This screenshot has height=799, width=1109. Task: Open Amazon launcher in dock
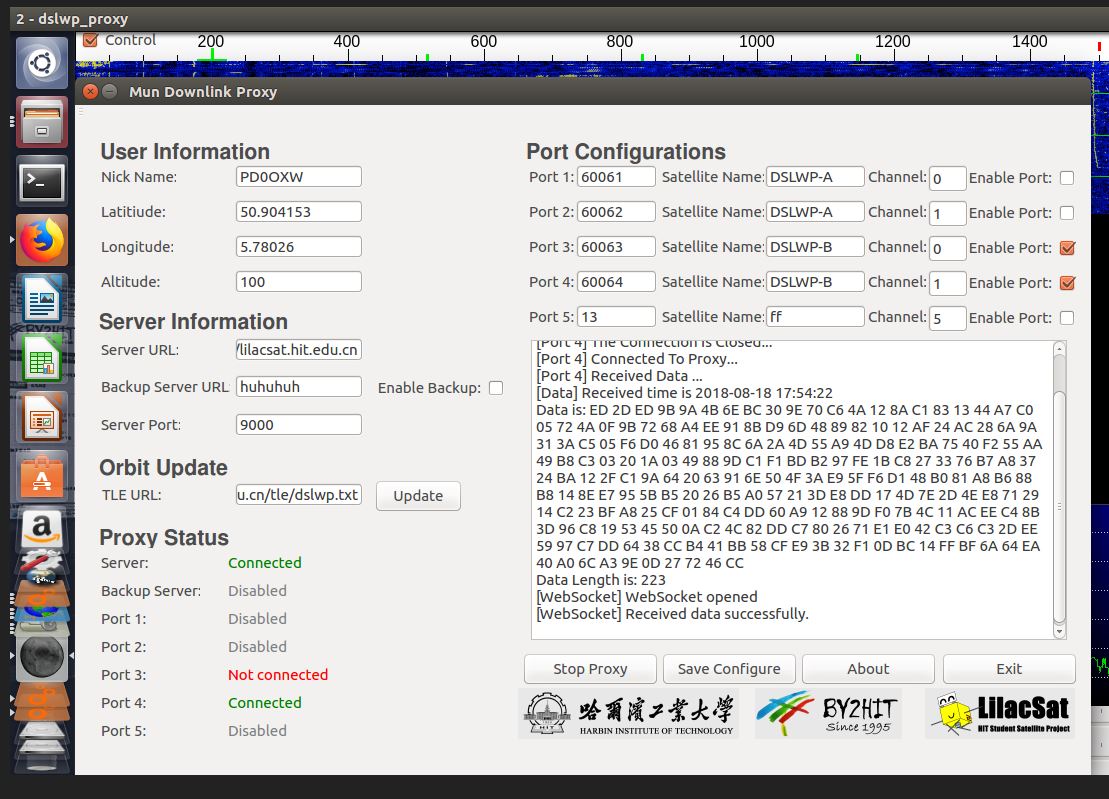(42, 529)
